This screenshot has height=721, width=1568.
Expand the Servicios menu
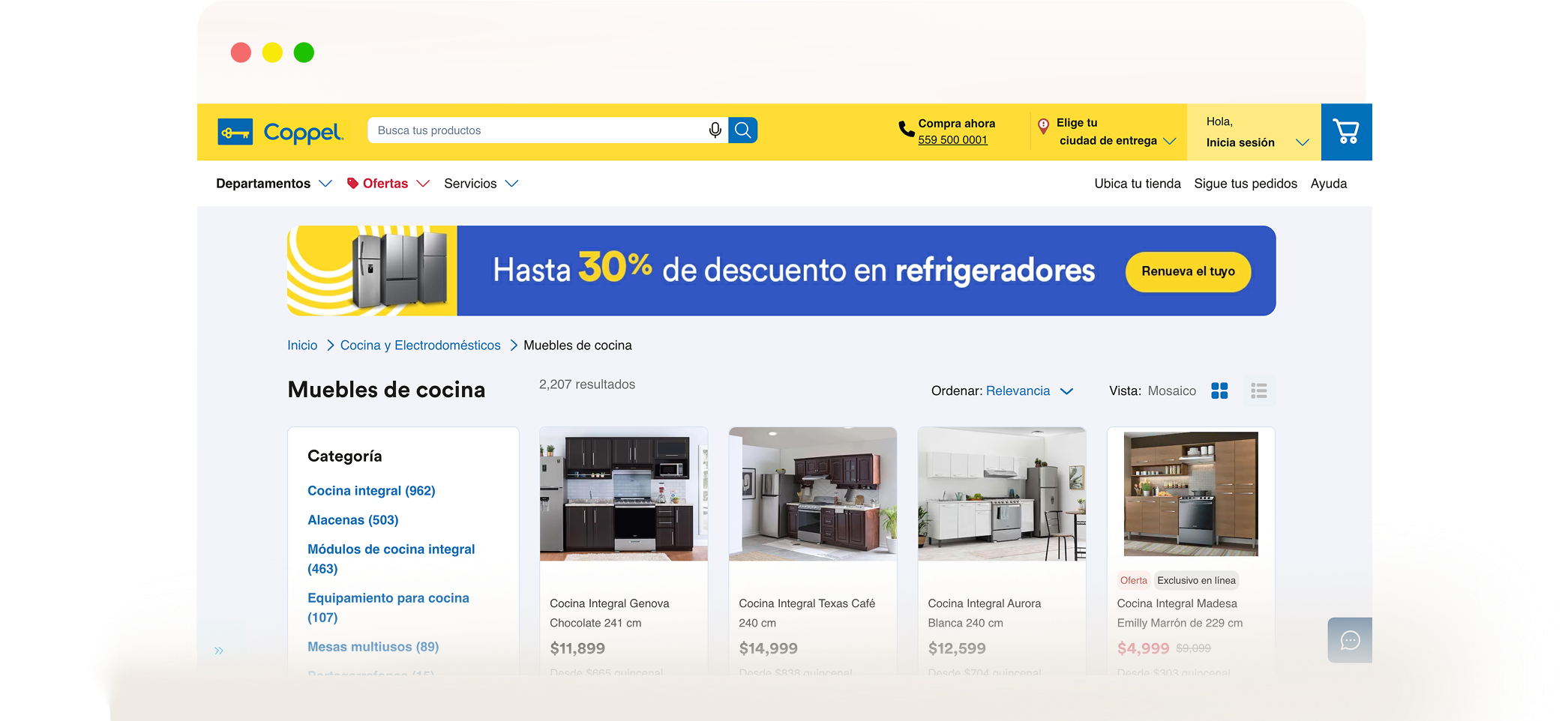pyautogui.click(x=480, y=184)
